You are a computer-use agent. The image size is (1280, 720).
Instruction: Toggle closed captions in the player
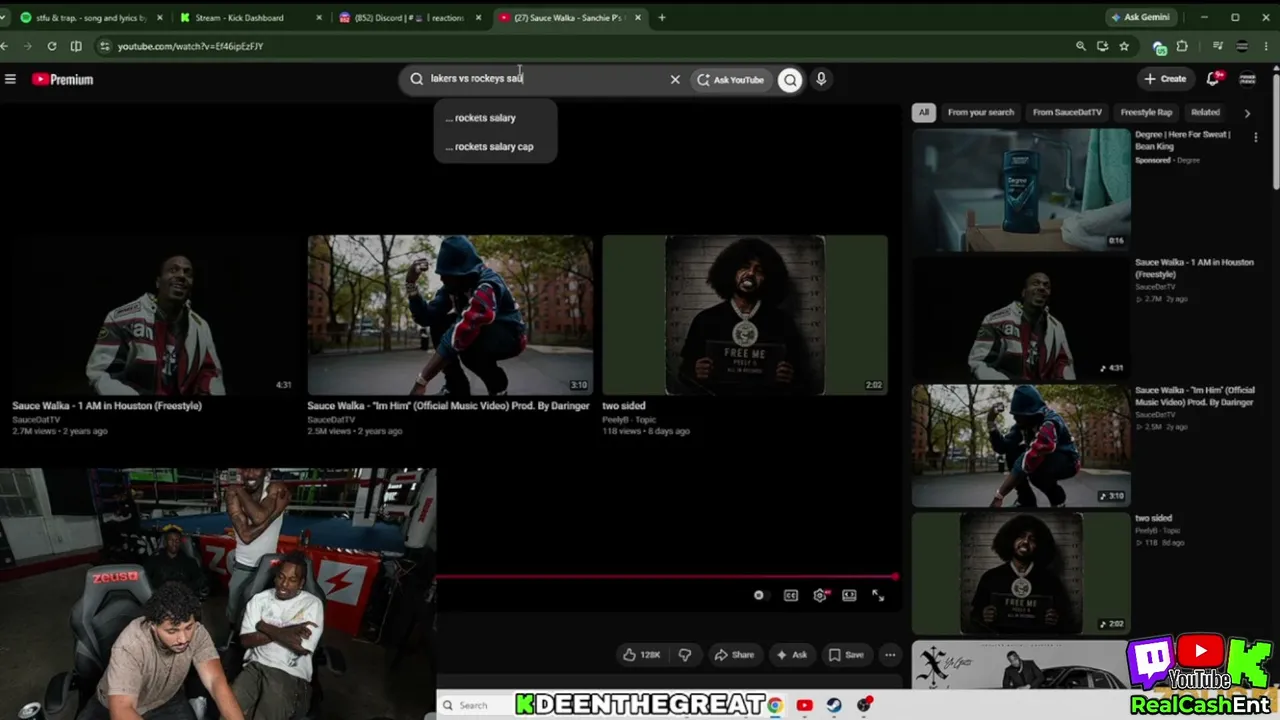click(791, 596)
